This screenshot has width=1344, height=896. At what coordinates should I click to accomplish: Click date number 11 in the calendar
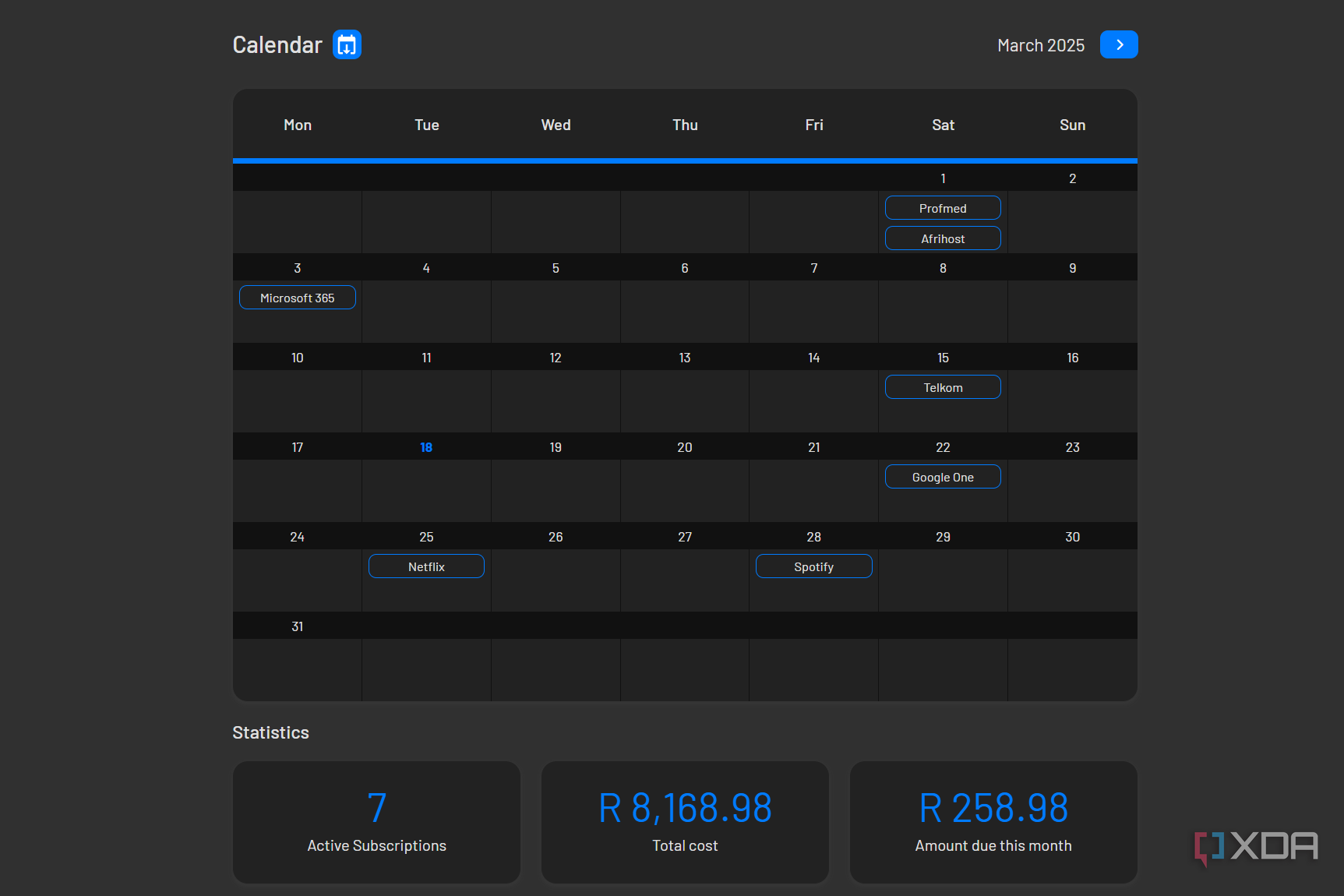coord(426,358)
